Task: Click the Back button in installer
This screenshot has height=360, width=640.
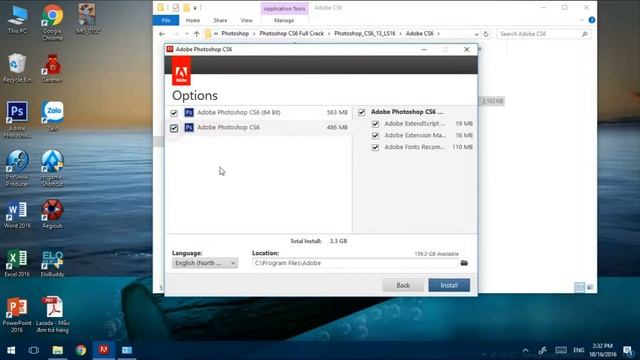Action: [x=403, y=285]
